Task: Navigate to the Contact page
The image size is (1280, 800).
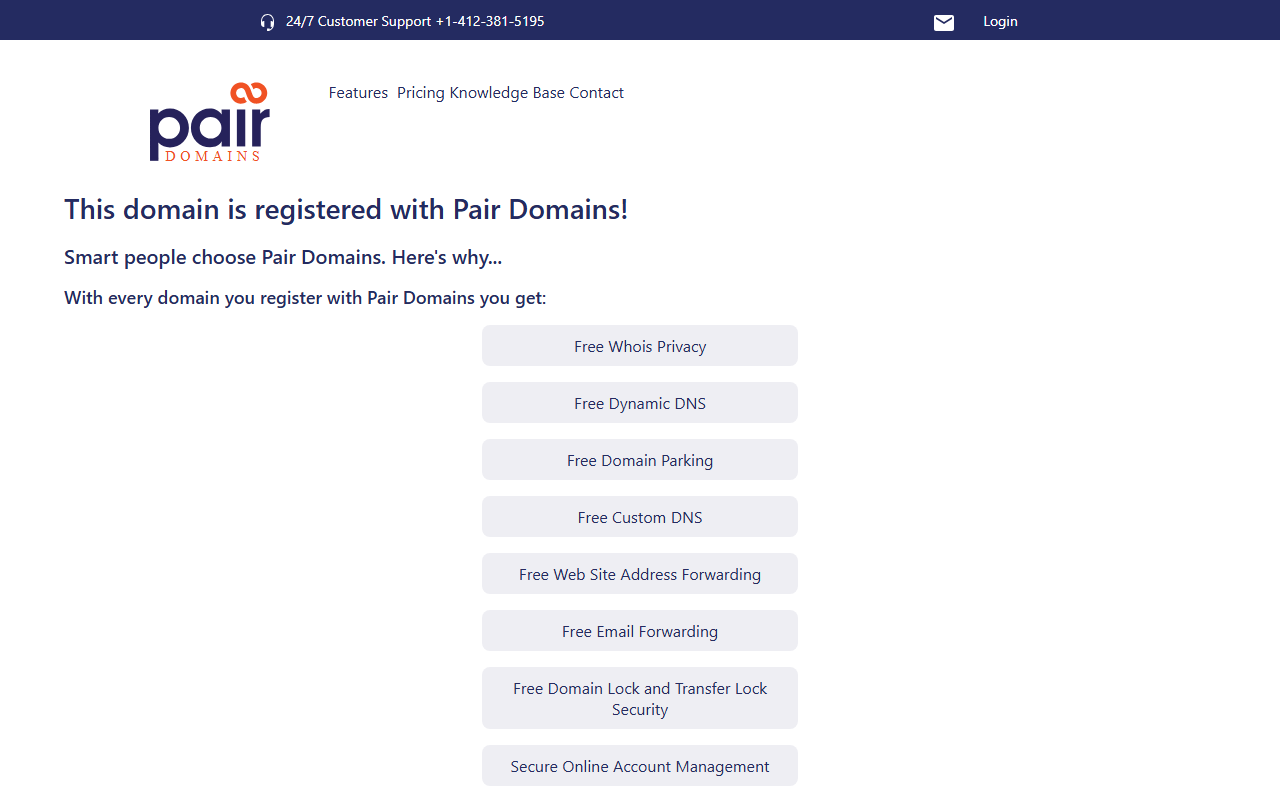Action: click(x=597, y=93)
